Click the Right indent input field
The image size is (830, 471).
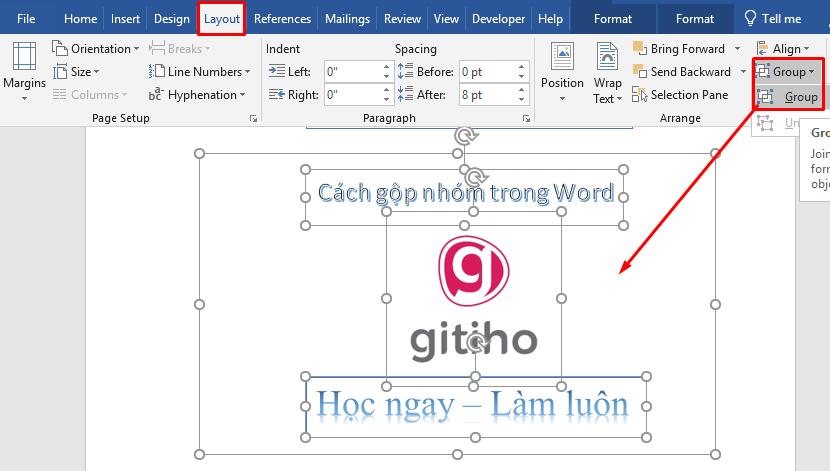(353, 95)
